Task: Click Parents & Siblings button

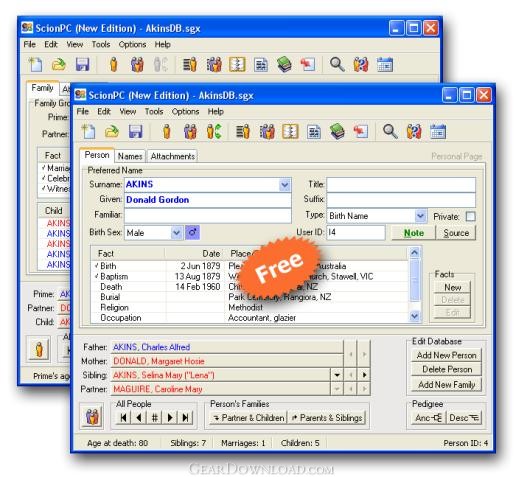Action: [327, 418]
